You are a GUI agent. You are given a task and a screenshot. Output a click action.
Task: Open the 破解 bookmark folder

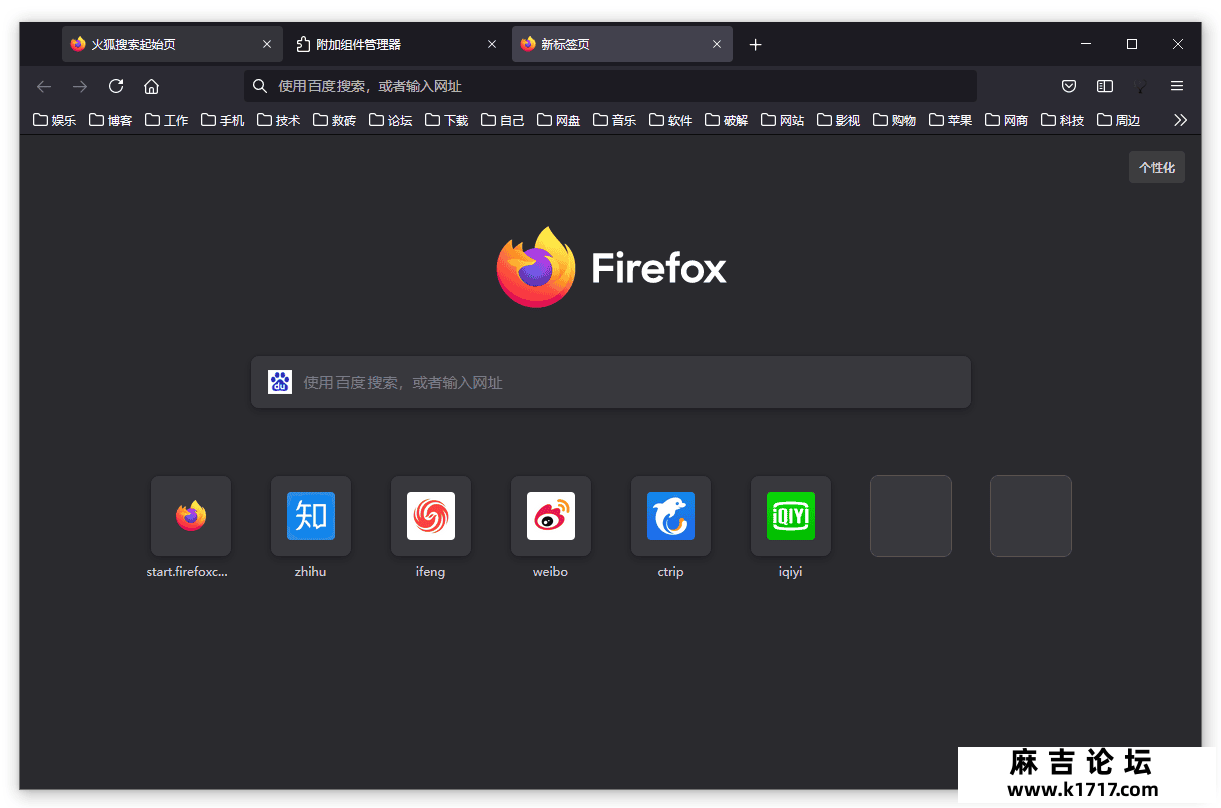click(726, 120)
